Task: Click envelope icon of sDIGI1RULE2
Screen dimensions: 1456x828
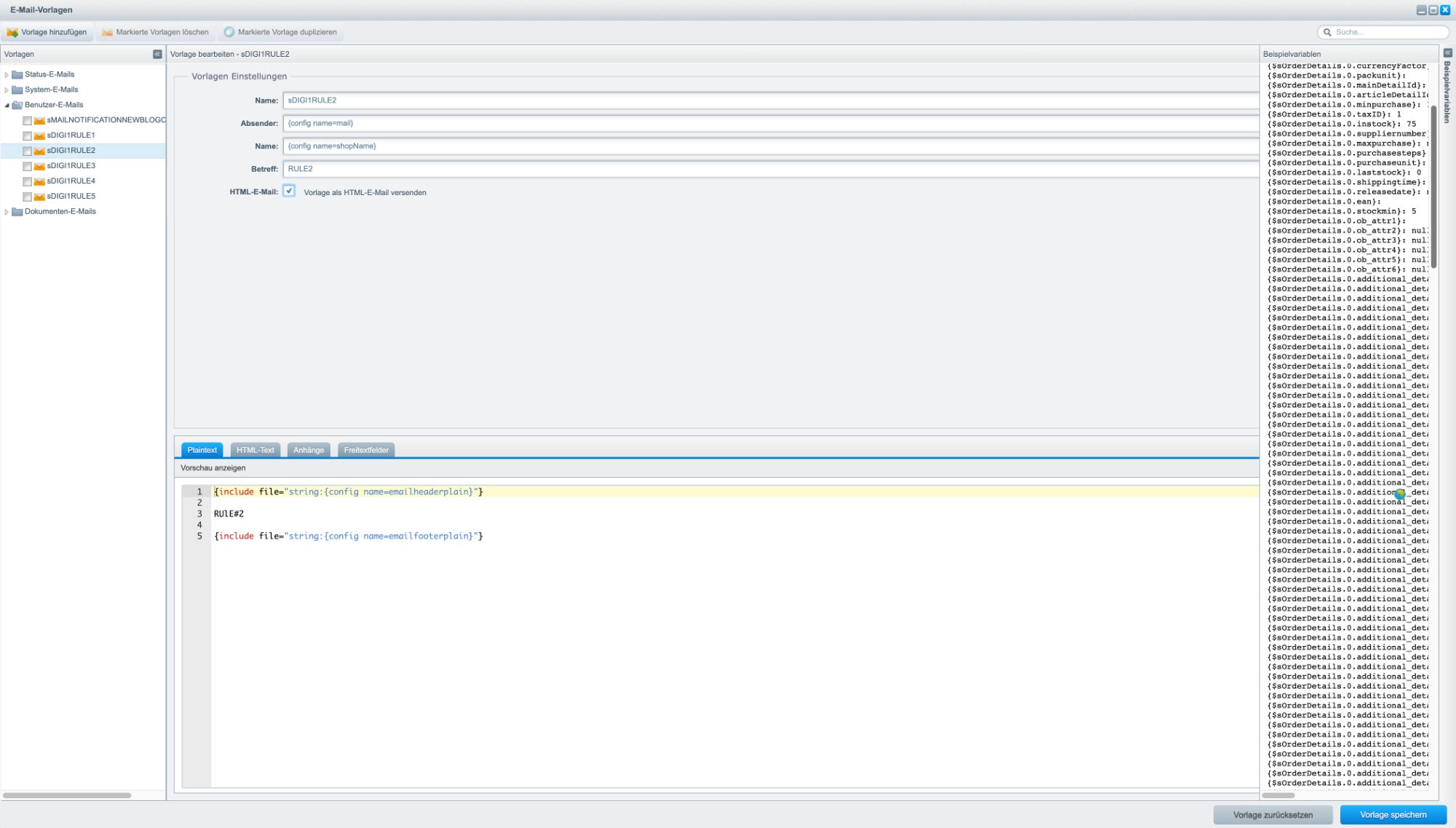Action: [x=39, y=151]
